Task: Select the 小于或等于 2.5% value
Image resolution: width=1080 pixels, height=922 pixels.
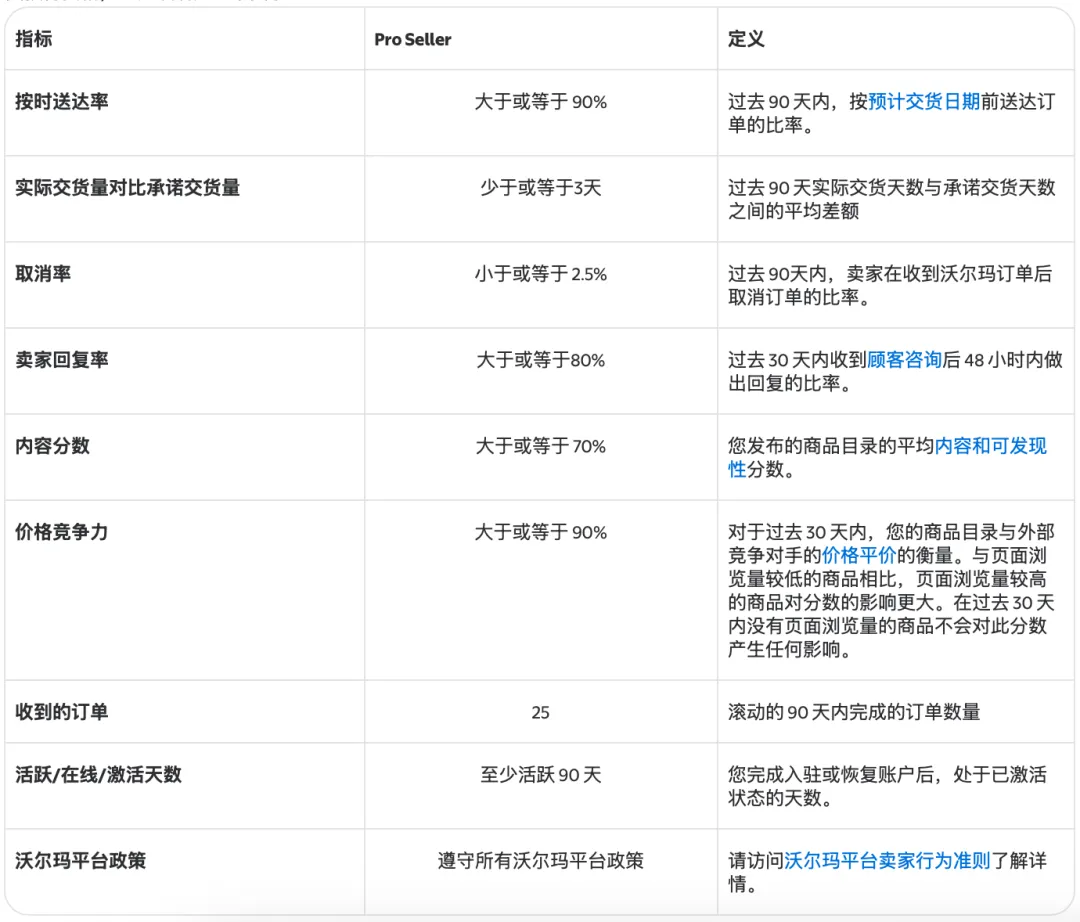Action: pyautogui.click(x=541, y=274)
